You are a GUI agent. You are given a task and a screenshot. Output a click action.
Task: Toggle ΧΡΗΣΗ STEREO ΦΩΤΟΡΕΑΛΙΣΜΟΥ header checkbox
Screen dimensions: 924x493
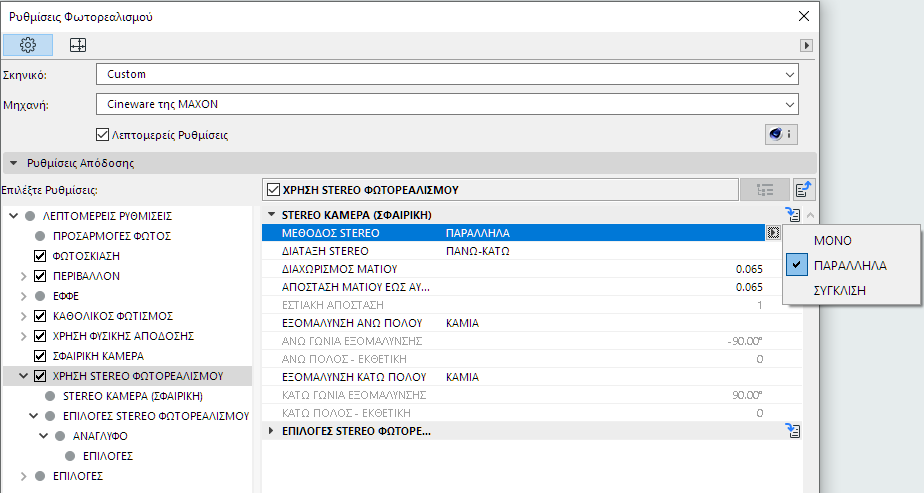tap(273, 190)
